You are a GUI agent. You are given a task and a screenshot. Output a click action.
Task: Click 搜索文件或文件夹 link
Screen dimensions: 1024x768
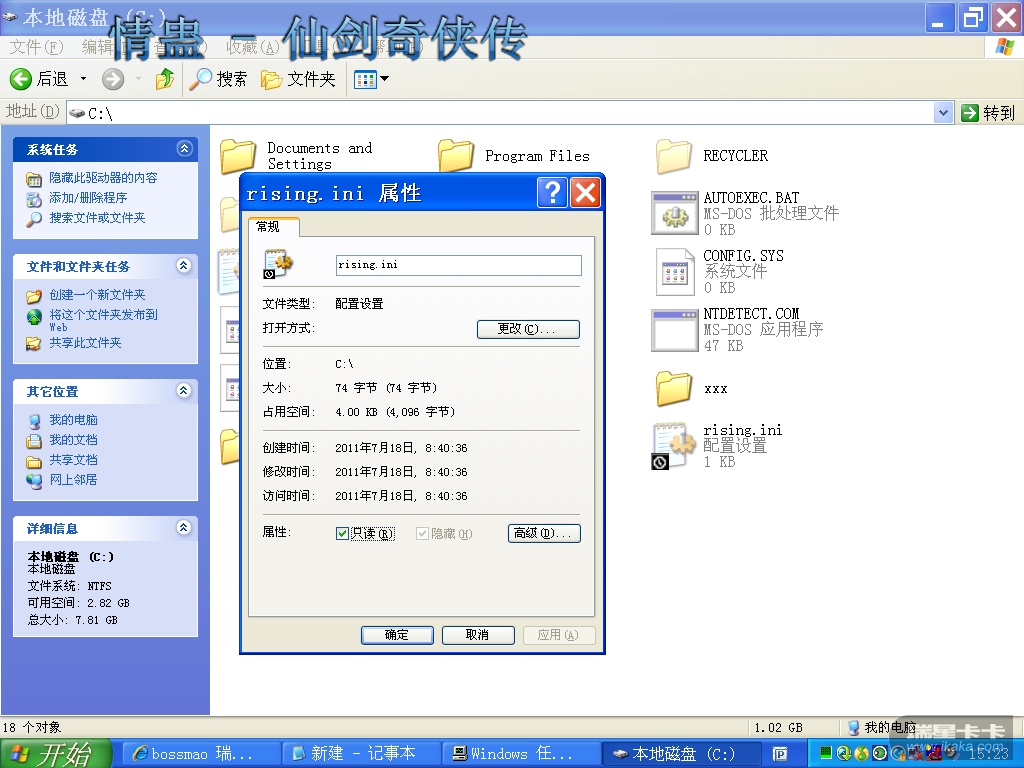[97, 217]
